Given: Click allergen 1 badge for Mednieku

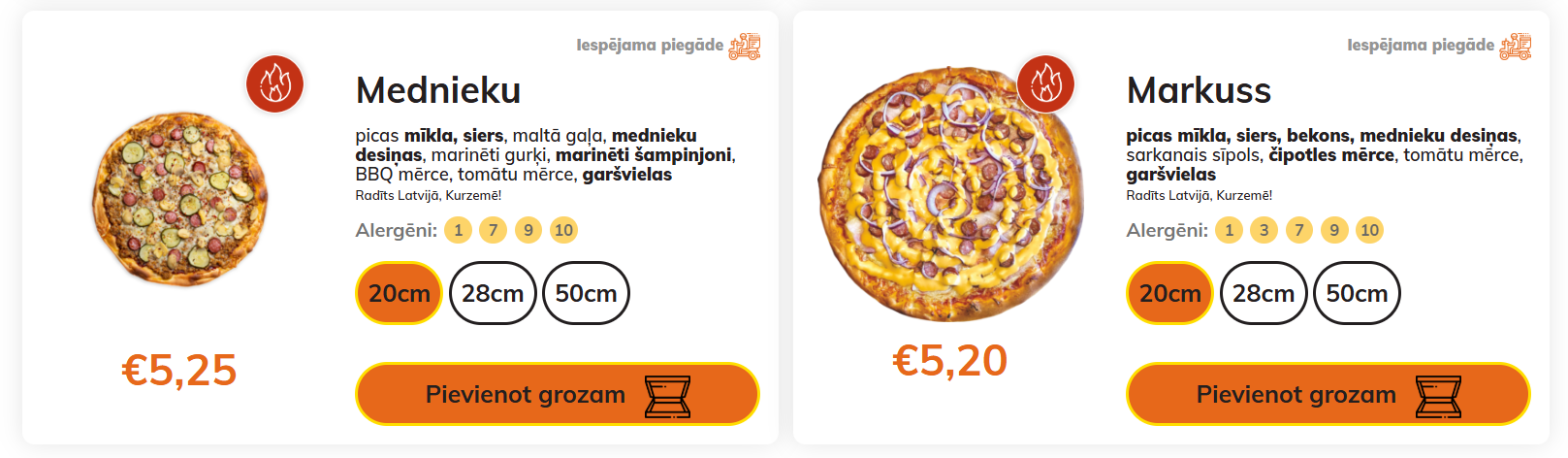Looking at the screenshot, I should [459, 230].
